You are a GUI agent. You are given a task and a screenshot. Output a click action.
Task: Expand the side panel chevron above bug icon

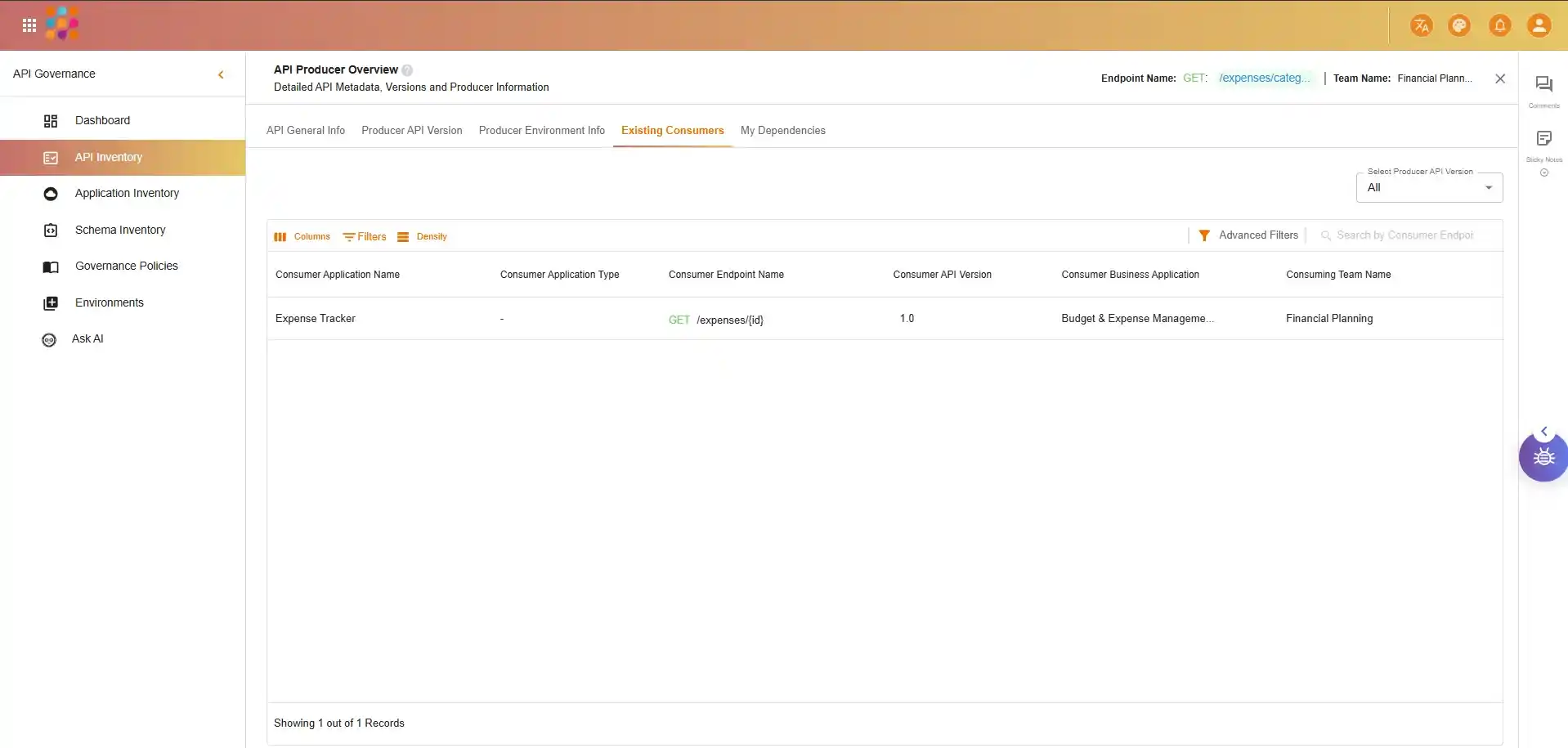[1543, 431]
